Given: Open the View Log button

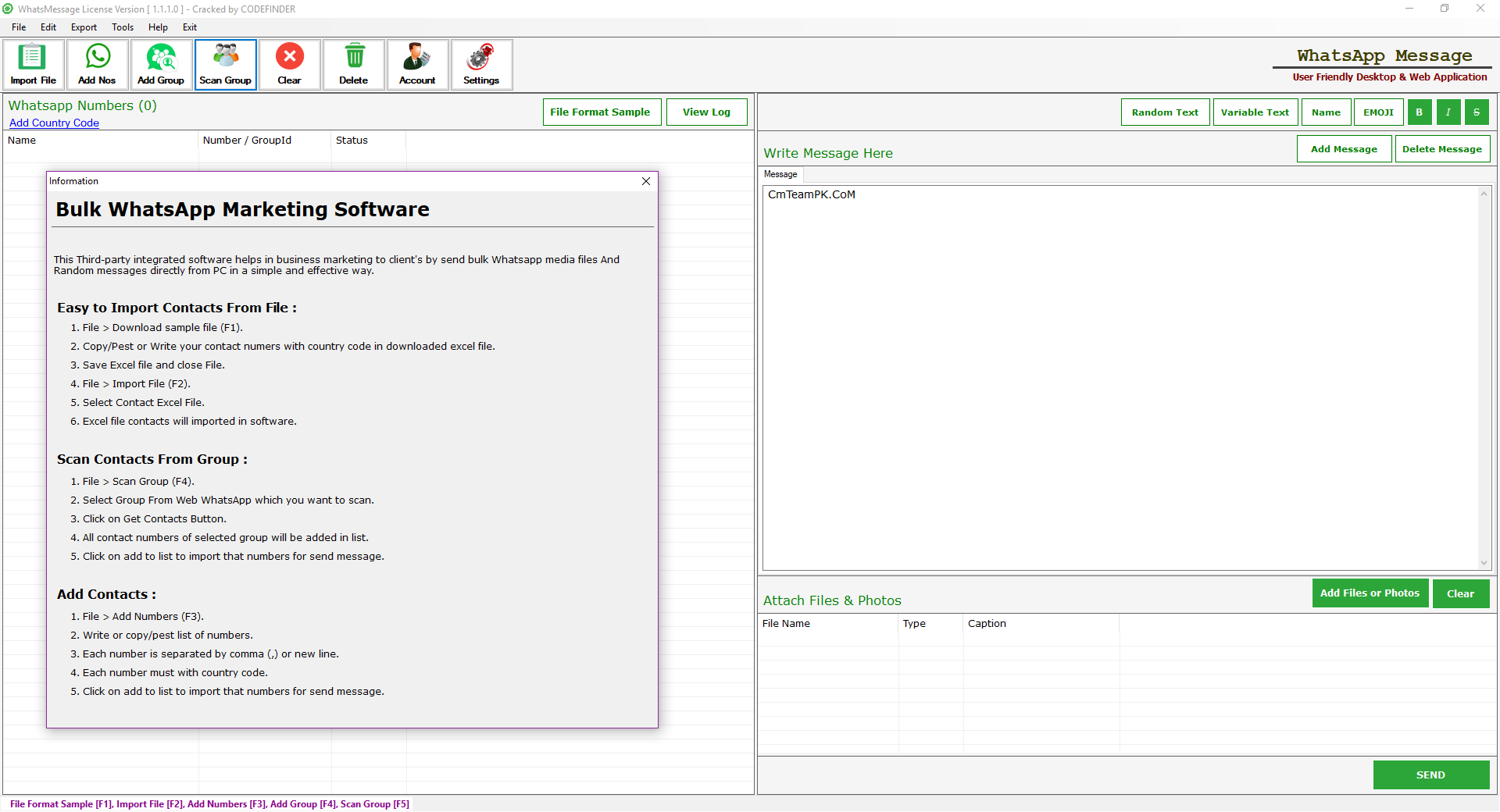Looking at the screenshot, I should (x=706, y=112).
